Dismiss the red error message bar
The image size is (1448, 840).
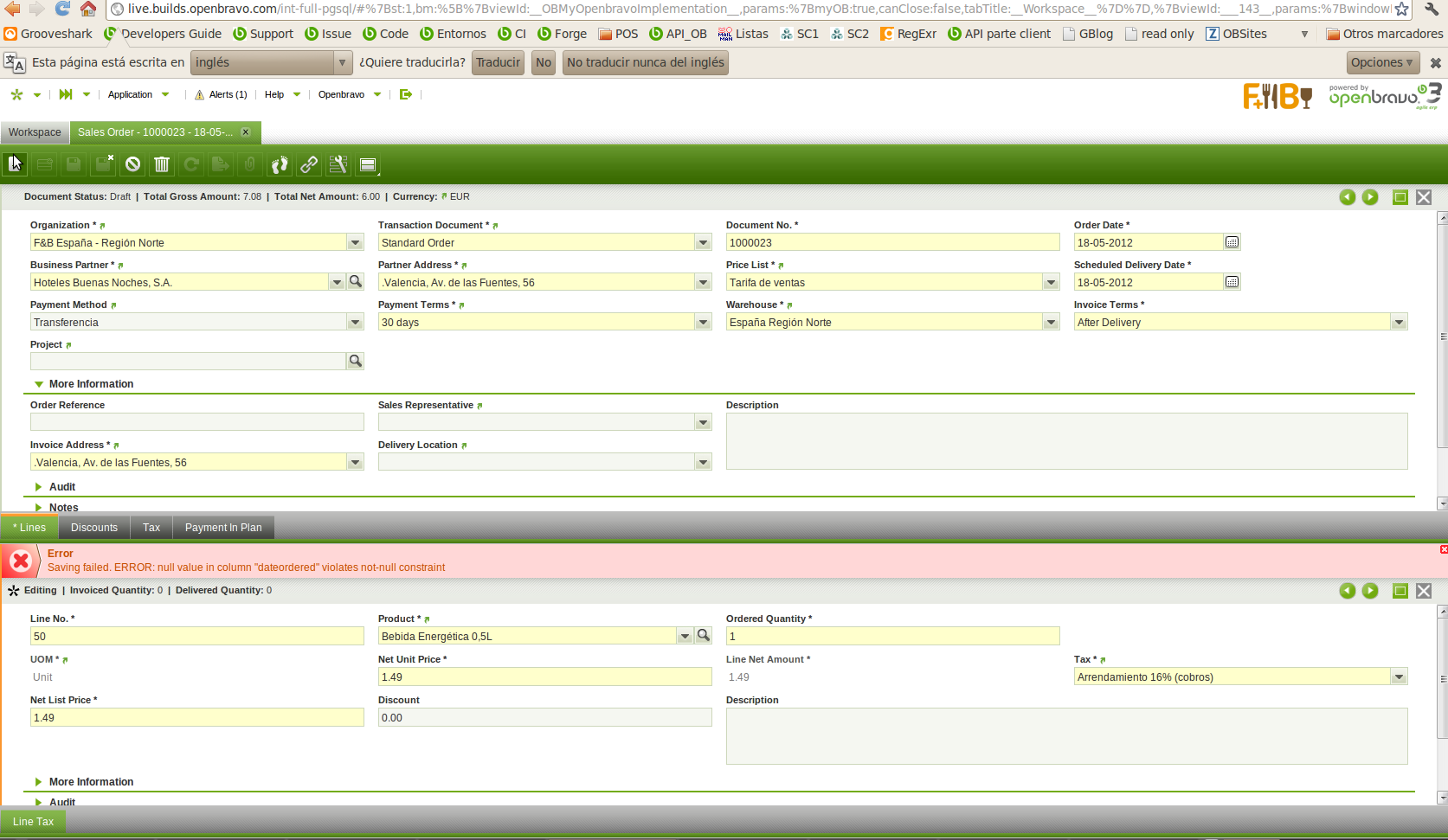pos(1443,550)
